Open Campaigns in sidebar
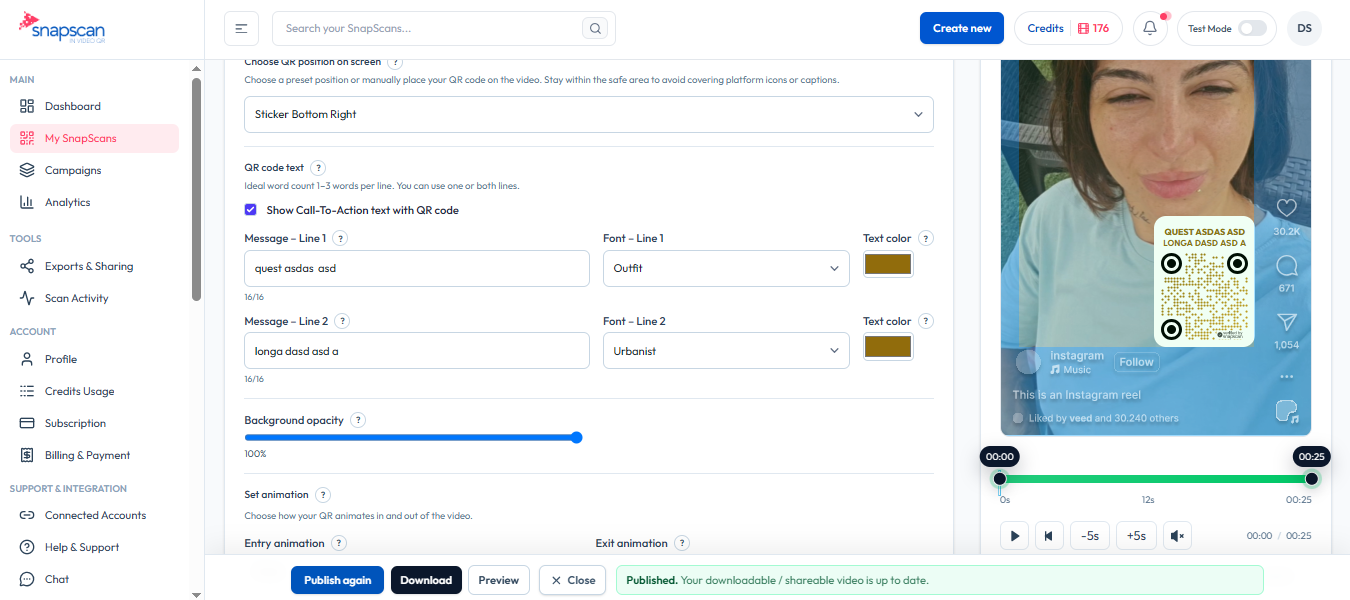The image size is (1350, 600). [x=95, y=170]
